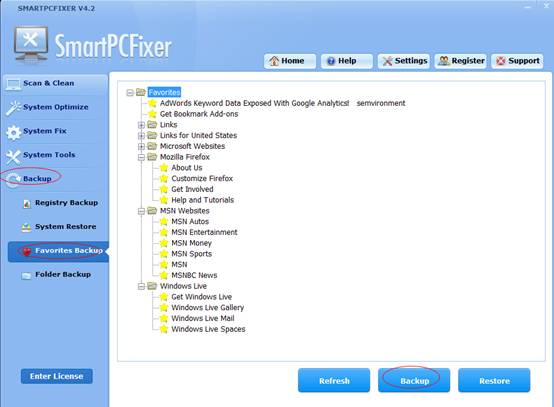Expand the Microsoft Websites folder
The image size is (554, 407).
pyautogui.click(x=141, y=147)
